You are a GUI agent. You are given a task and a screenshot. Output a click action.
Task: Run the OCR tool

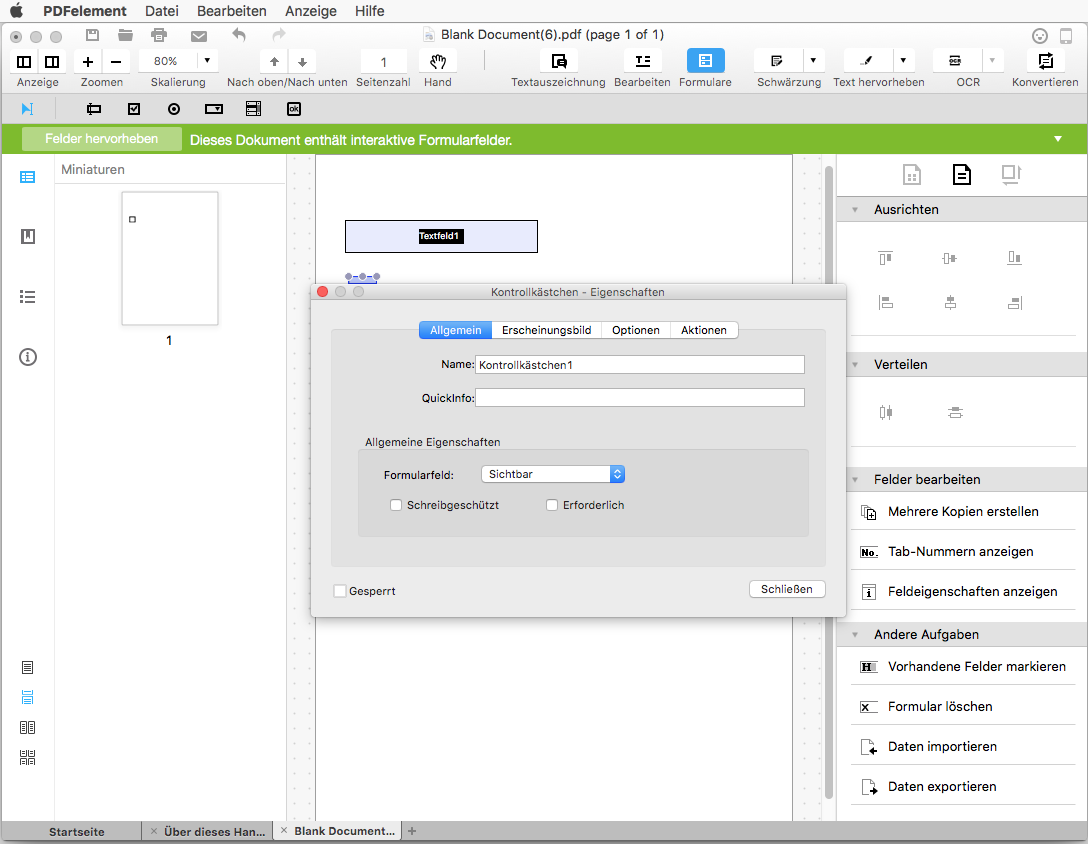coord(955,61)
